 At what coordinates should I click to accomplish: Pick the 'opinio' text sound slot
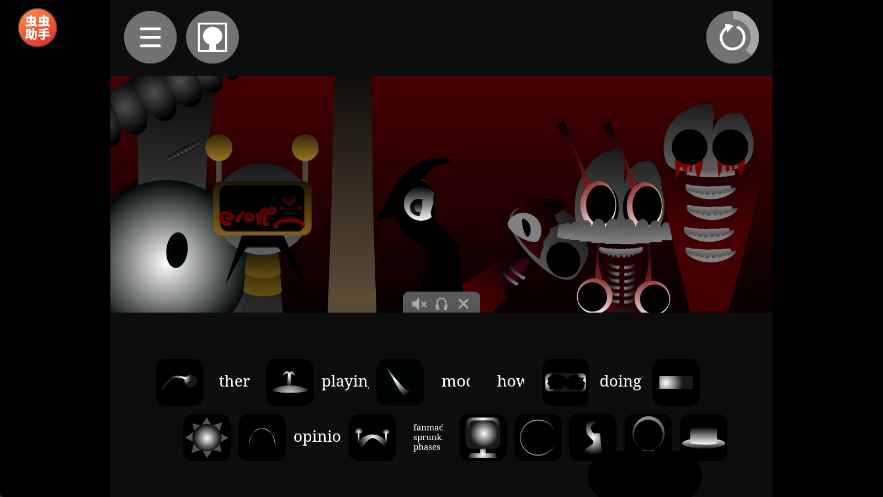(317, 437)
